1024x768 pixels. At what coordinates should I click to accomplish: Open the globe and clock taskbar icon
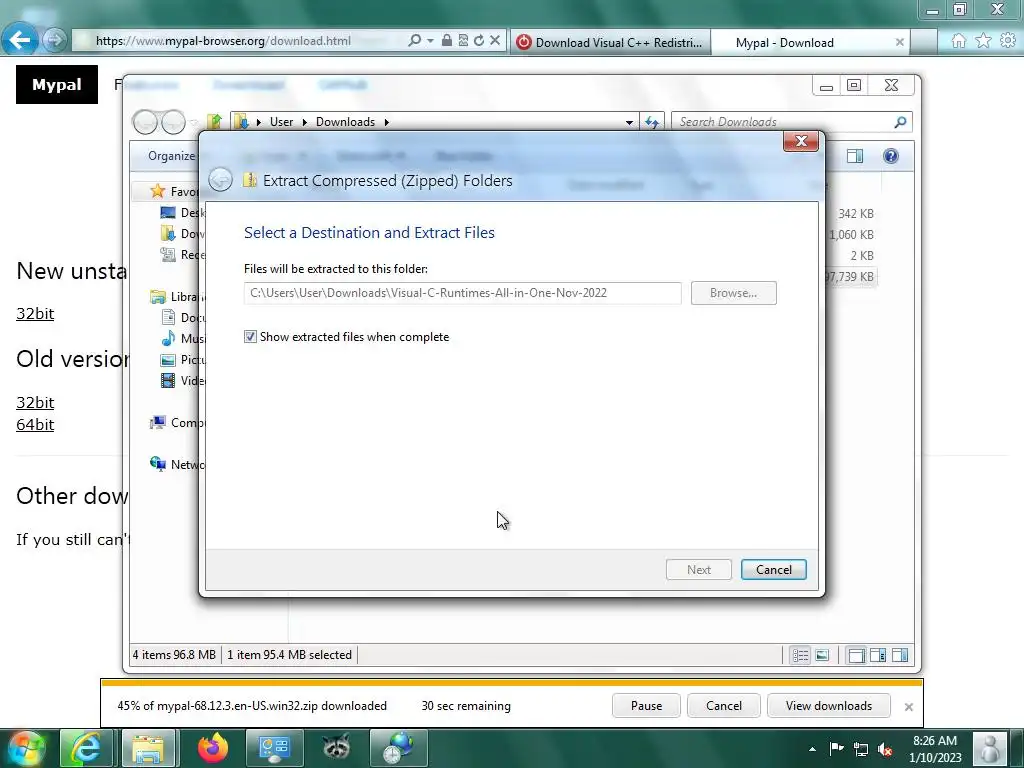tap(398, 748)
